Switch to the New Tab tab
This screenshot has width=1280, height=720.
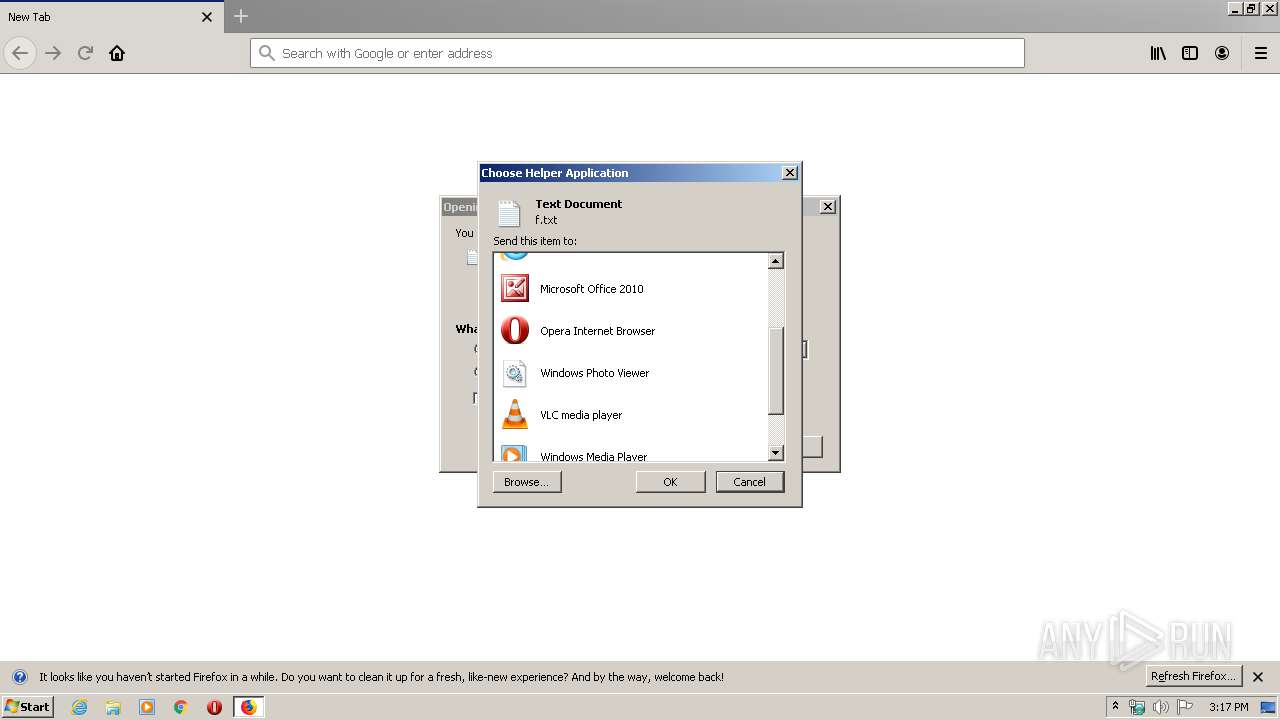tap(110, 17)
